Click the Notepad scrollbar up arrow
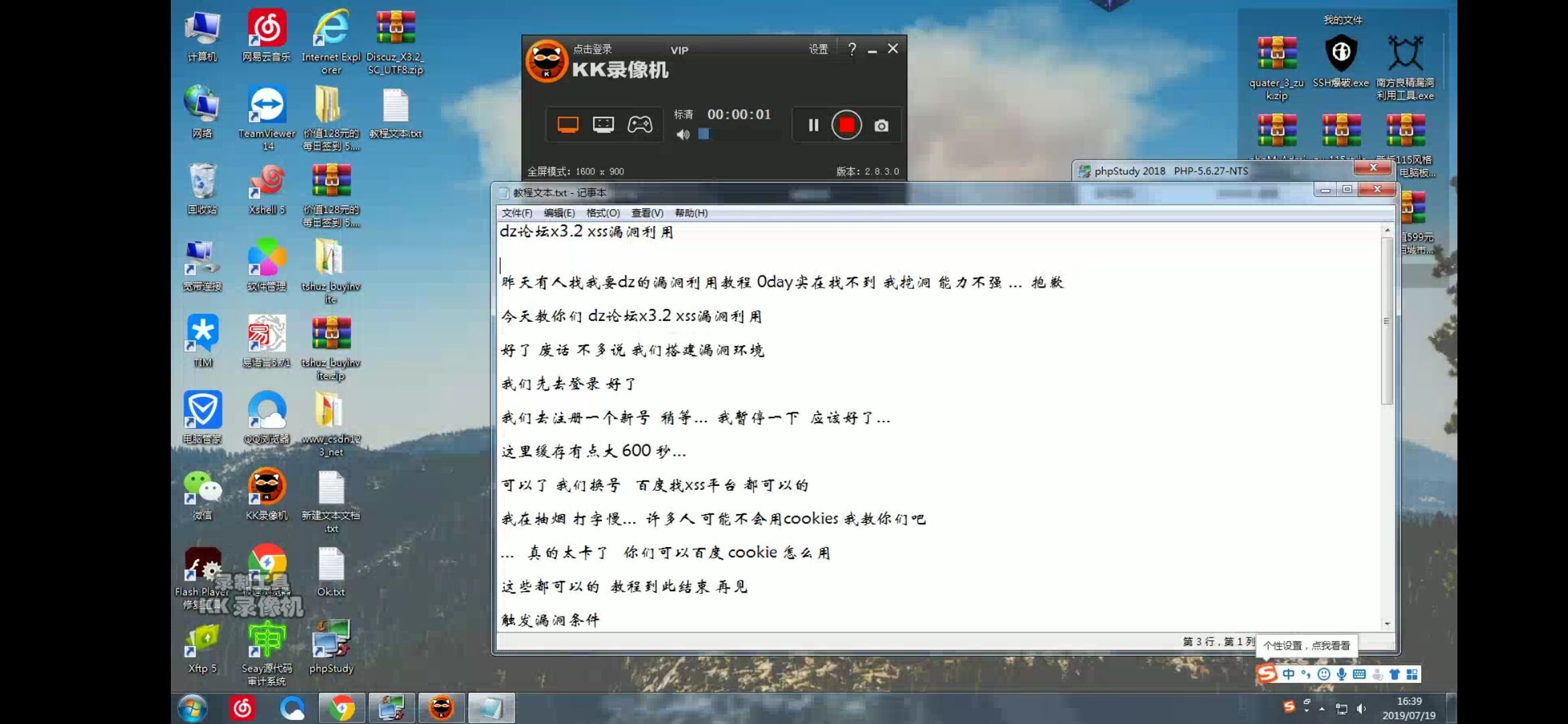Viewport: 1568px width, 724px height. coord(1387,231)
